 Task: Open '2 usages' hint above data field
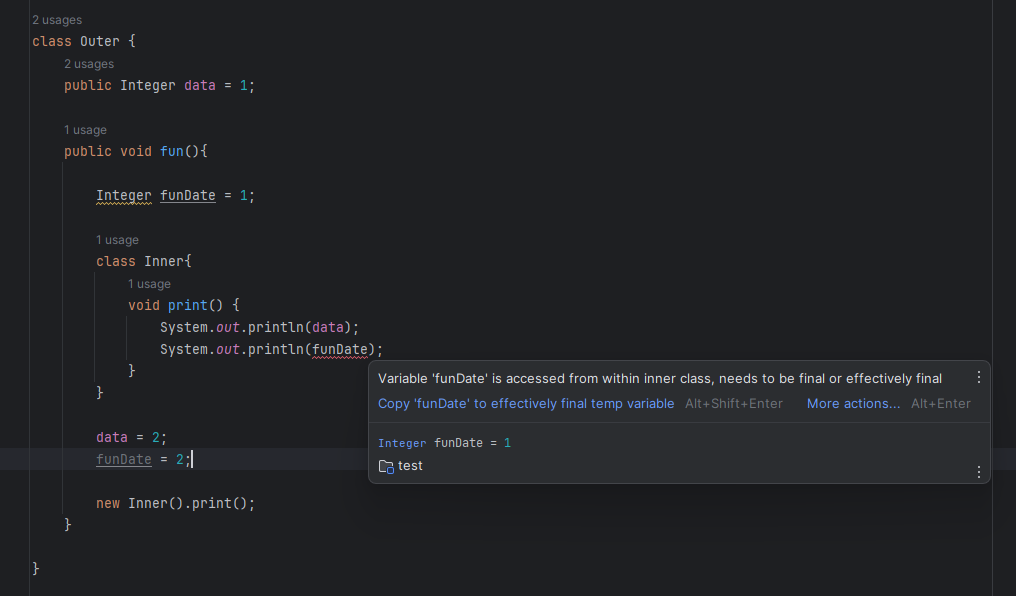[x=89, y=64]
